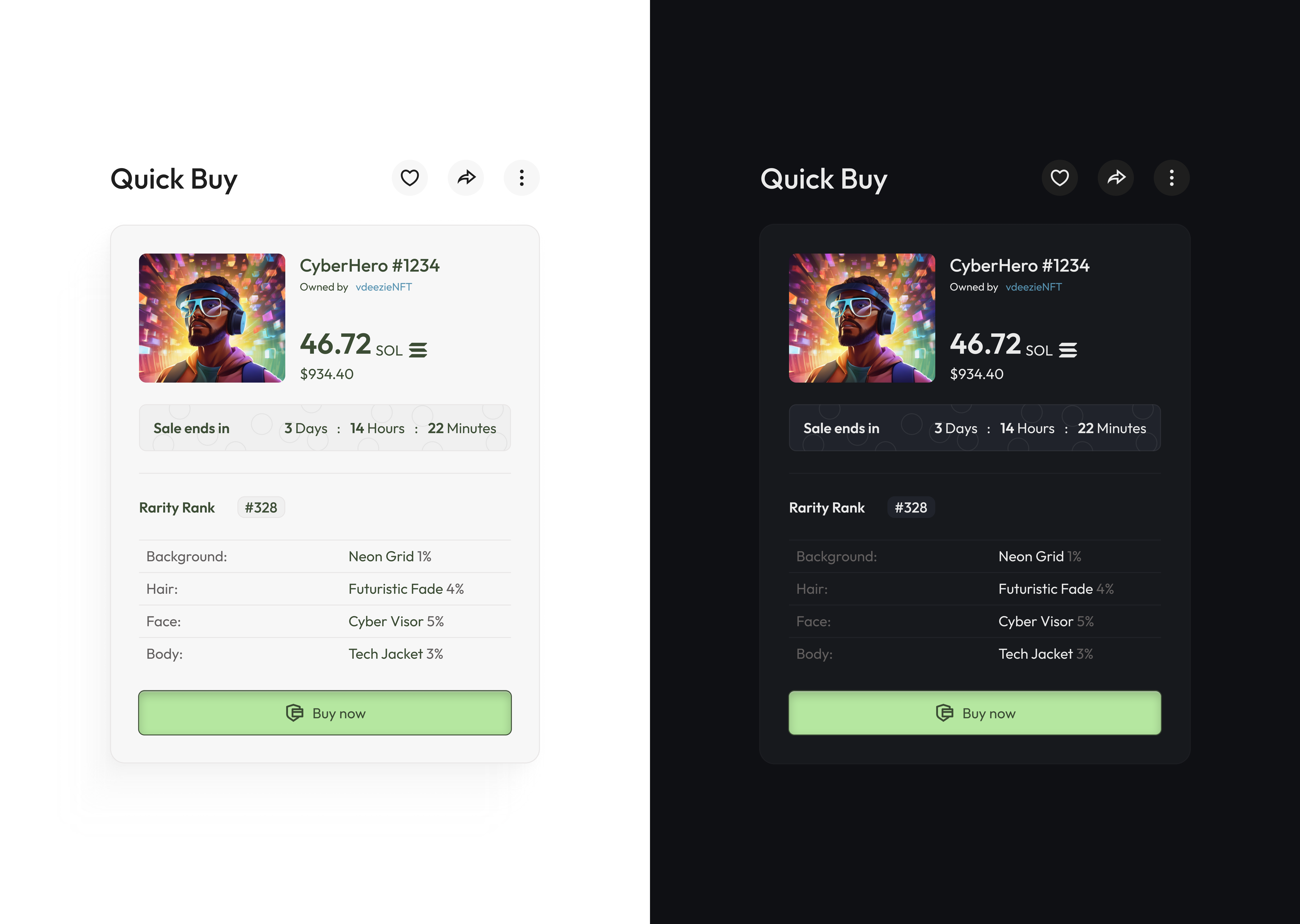Click the share arrow icon in light mode
1300x924 pixels.
click(x=466, y=178)
